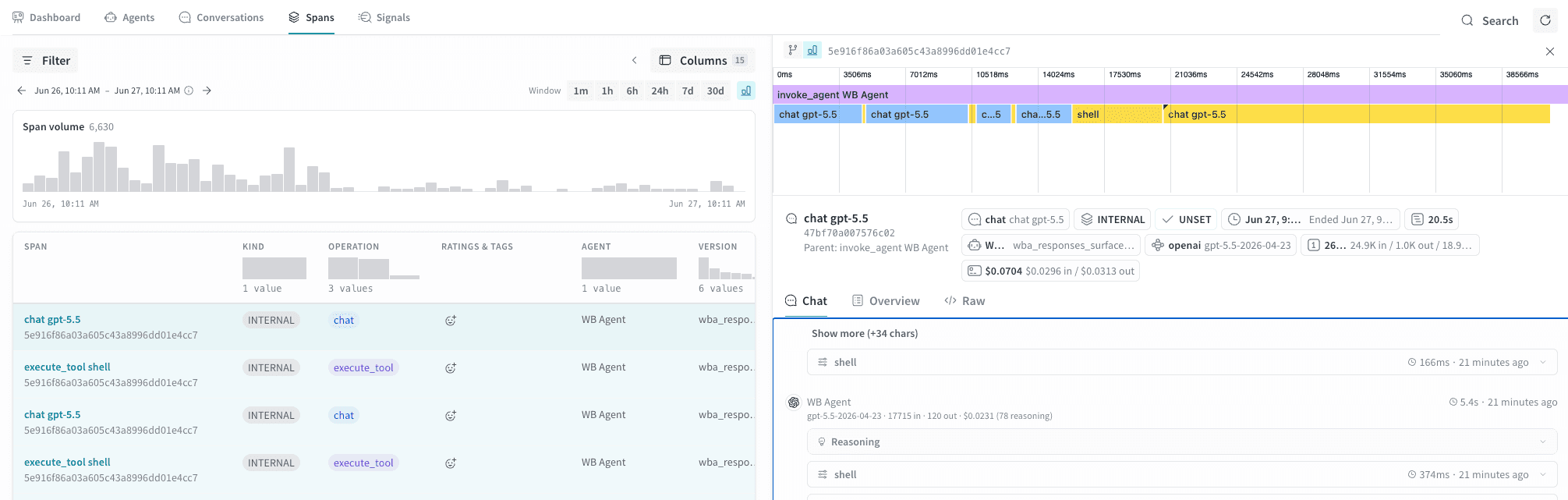Switch to the Signals tab
1568x500 pixels.
point(384,17)
